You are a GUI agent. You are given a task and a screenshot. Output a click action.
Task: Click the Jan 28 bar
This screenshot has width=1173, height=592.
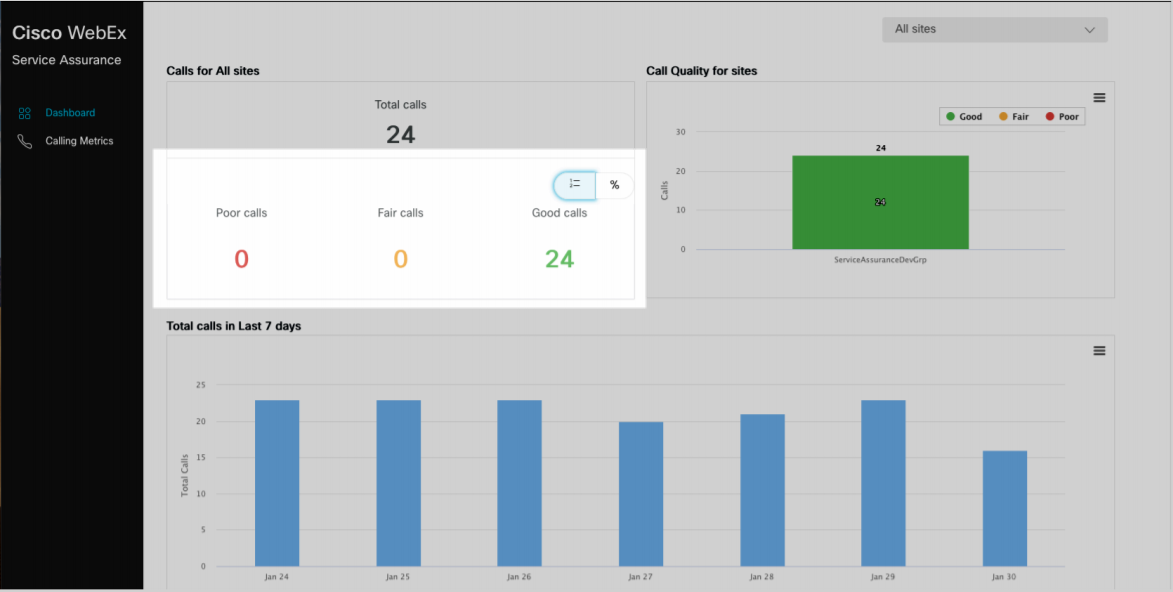(x=762, y=490)
